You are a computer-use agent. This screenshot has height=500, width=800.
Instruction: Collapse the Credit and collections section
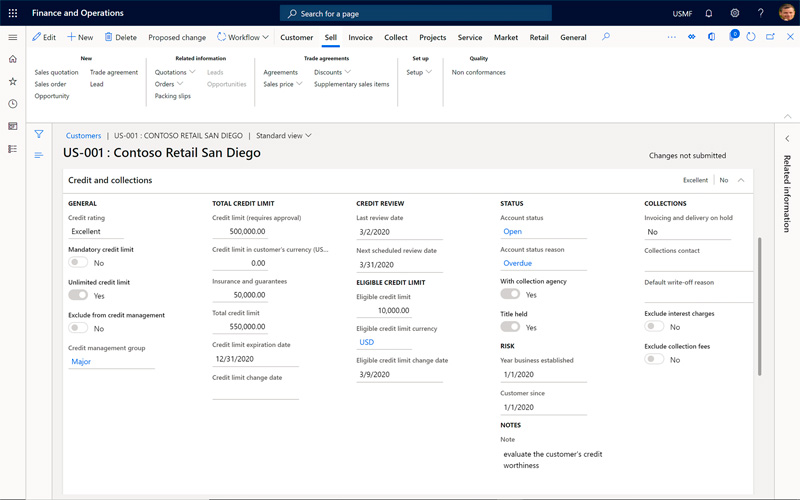(741, 180)
